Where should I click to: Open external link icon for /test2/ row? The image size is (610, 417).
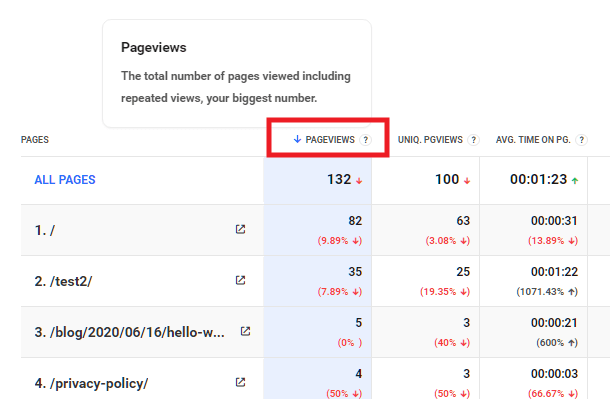point(240,280)
